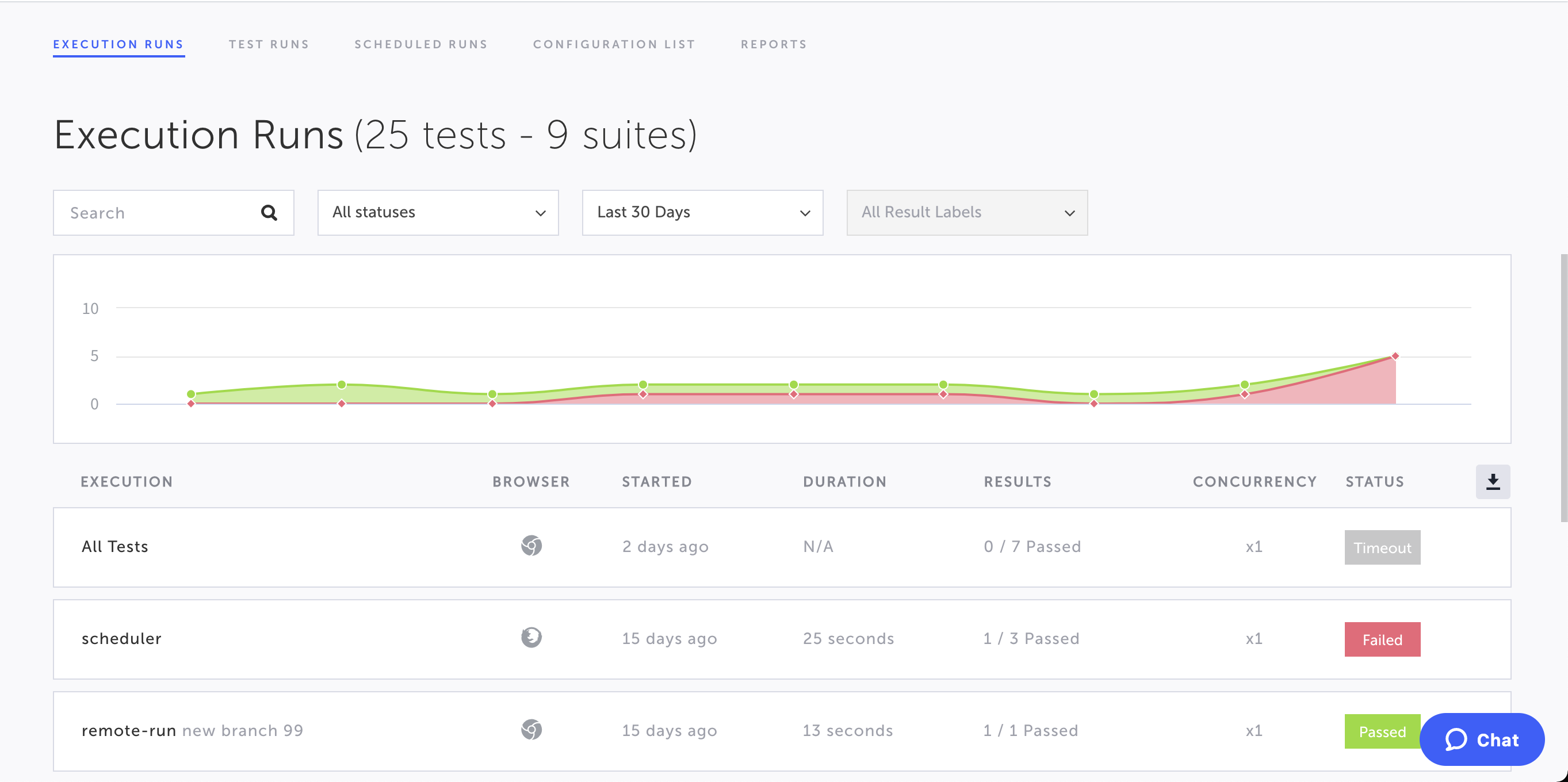Switch to the Test Runs tab
The width and height of the screenshot is (1568, 782).
coord(269,44)
